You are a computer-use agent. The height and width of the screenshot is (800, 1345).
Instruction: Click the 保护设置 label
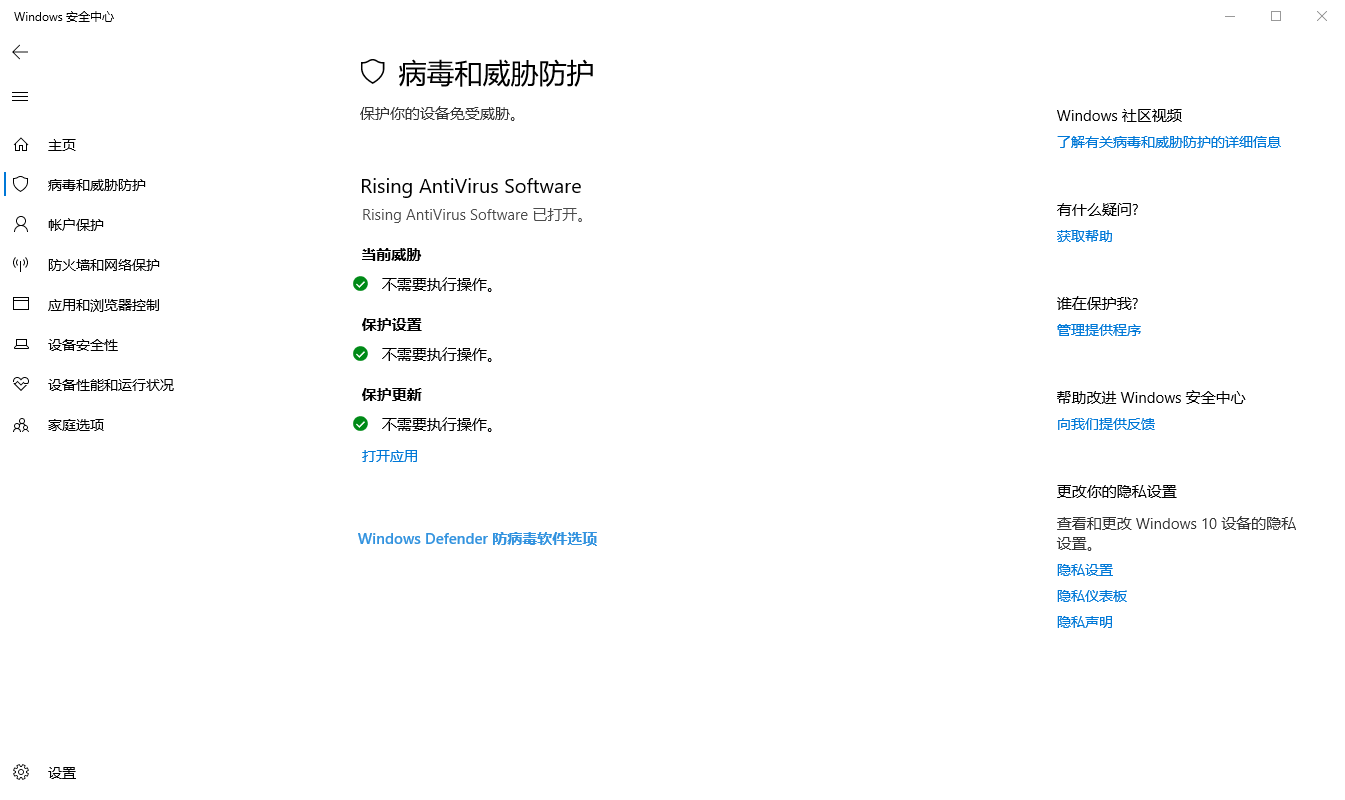(392, 325)
